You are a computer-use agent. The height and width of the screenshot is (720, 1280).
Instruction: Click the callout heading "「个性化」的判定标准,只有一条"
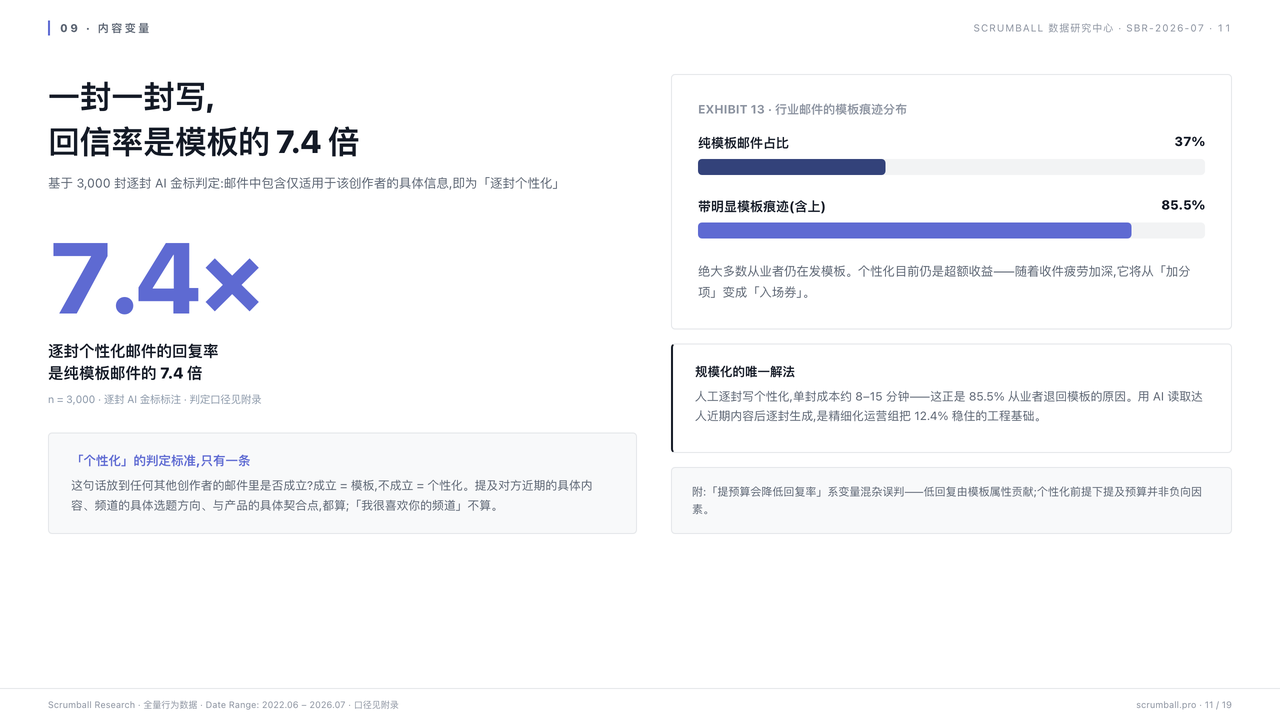(161, 461)
